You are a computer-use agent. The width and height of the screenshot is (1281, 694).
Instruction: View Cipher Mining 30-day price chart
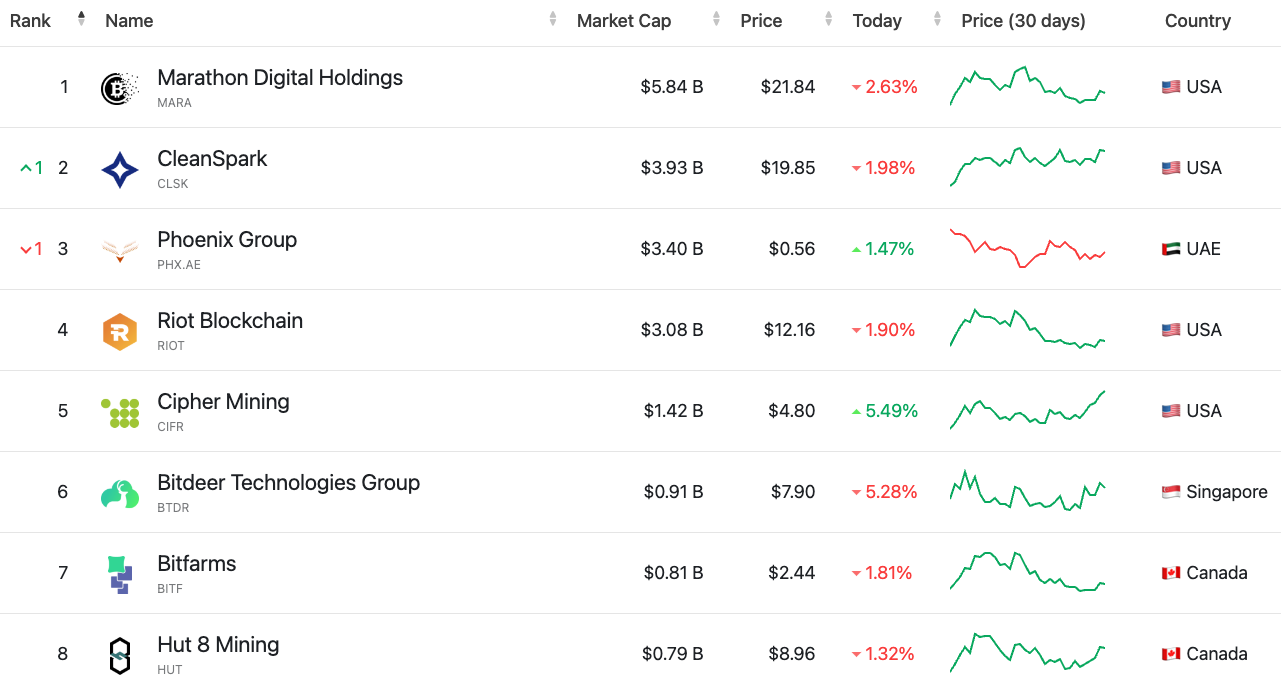[1027, 410]
